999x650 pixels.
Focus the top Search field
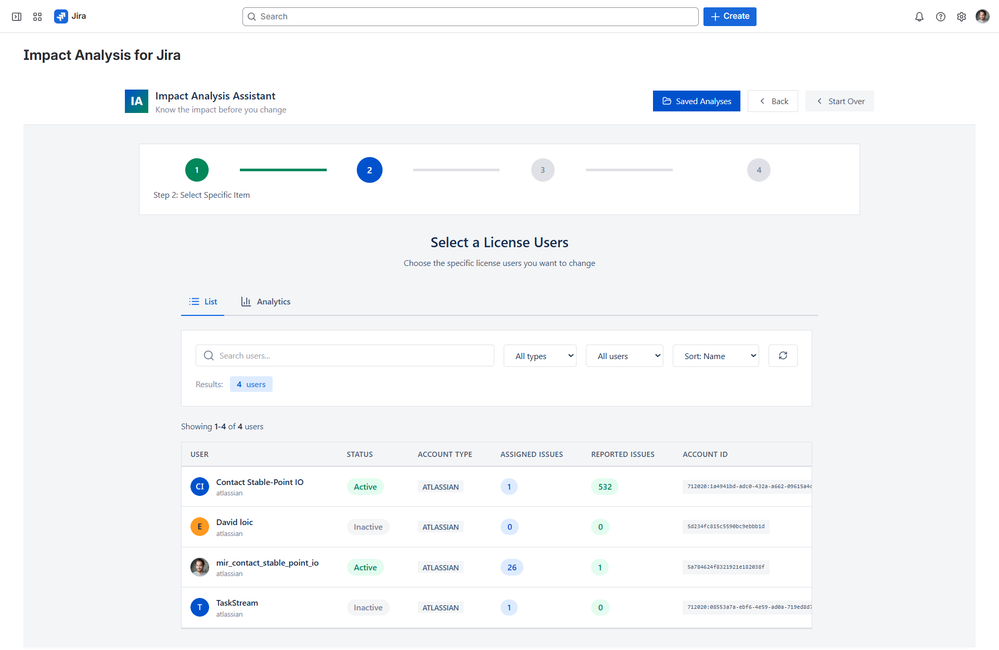(470, 17)
